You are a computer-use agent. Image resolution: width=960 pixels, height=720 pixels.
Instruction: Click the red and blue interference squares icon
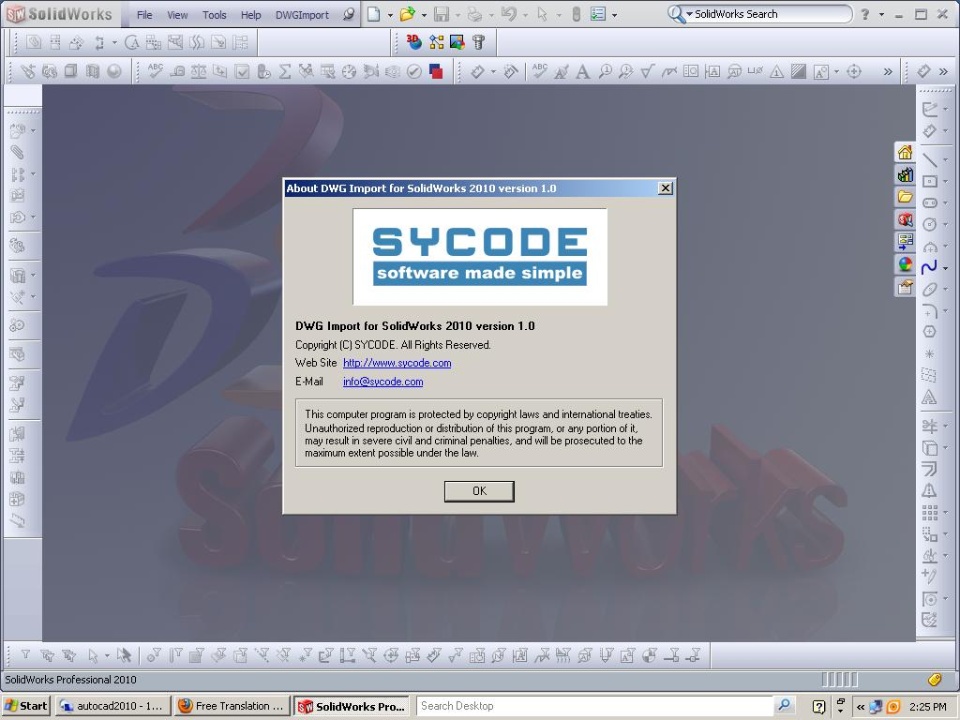tap(436, 72)
